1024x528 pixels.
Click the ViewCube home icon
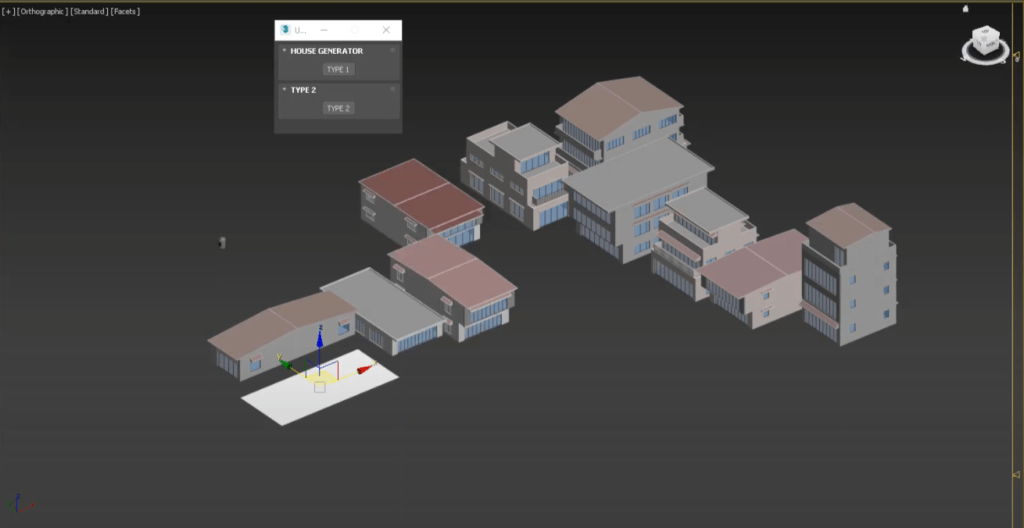(x=965, y=9)
